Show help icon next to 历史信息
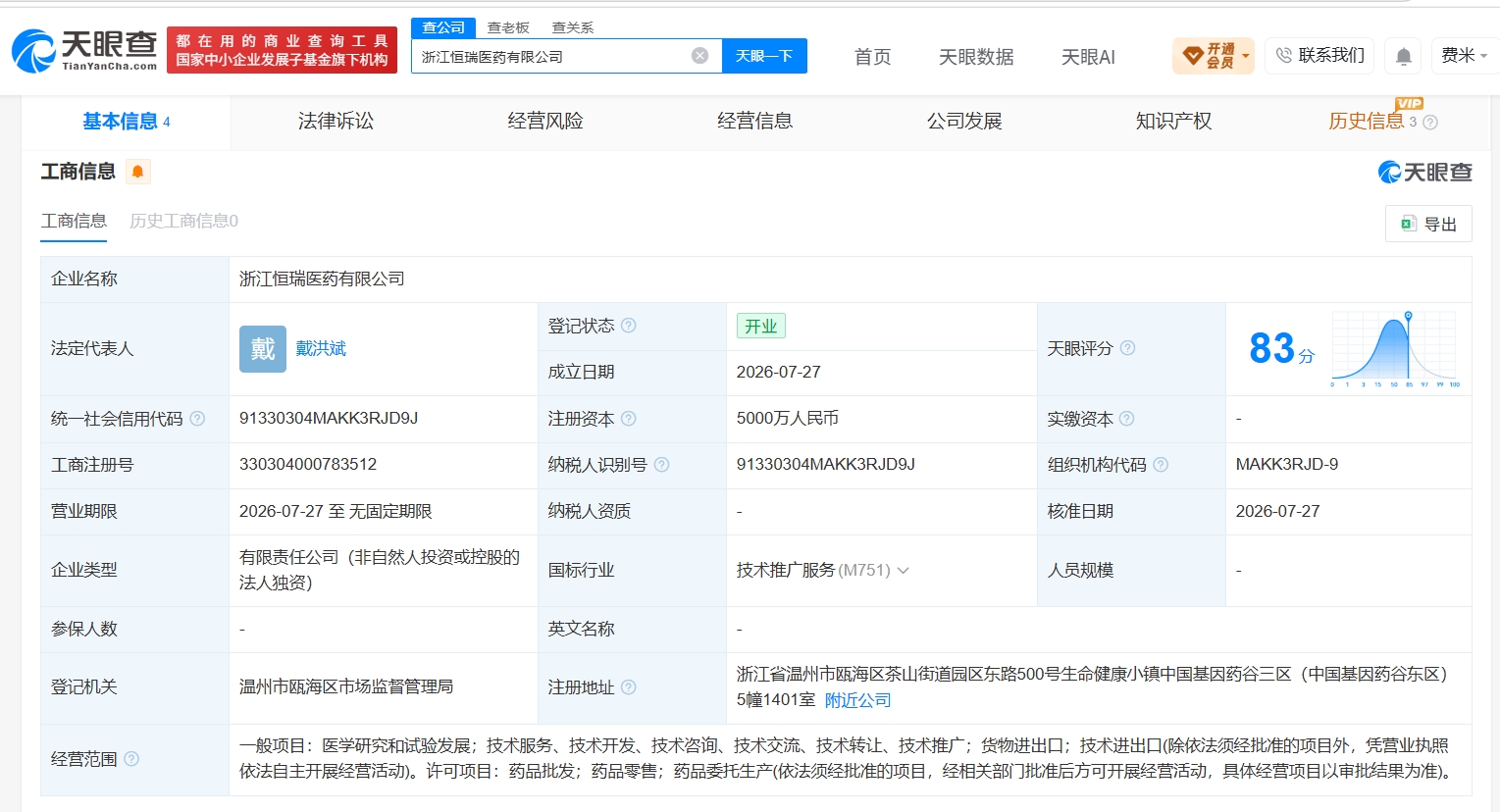Image resolution: width=1500 pixels, height=812 pixels. (1430, 123)
